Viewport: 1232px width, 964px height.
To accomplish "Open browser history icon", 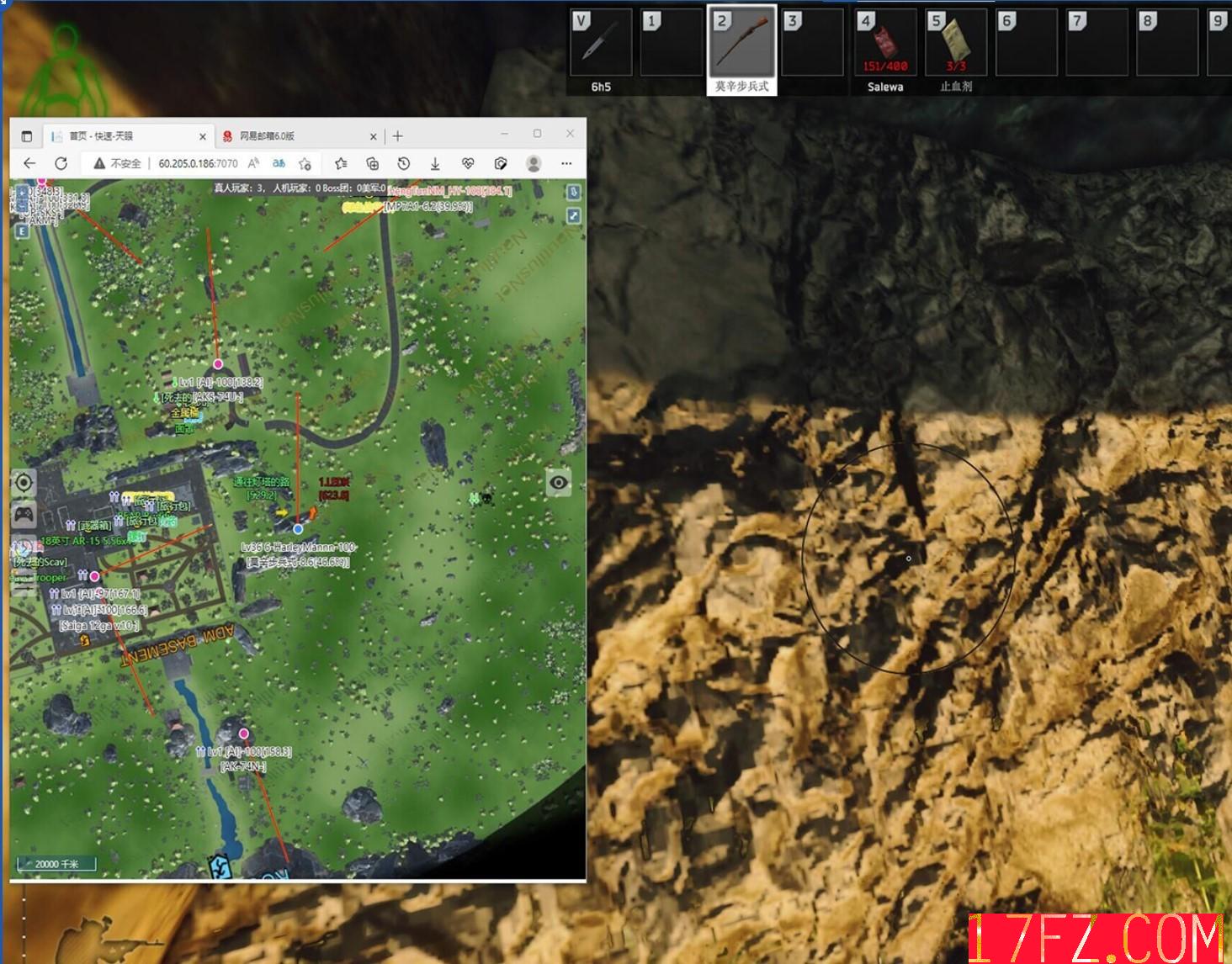I will pyautogui.click(x=404, y=163).
